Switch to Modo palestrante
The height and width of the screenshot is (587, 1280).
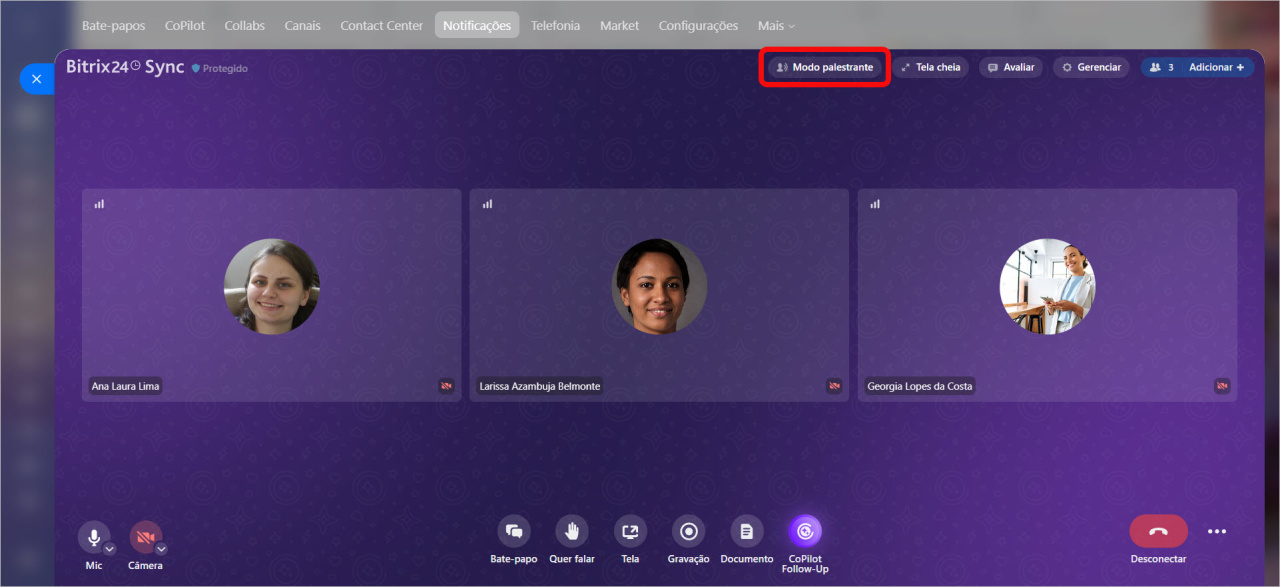click(825, 67)
